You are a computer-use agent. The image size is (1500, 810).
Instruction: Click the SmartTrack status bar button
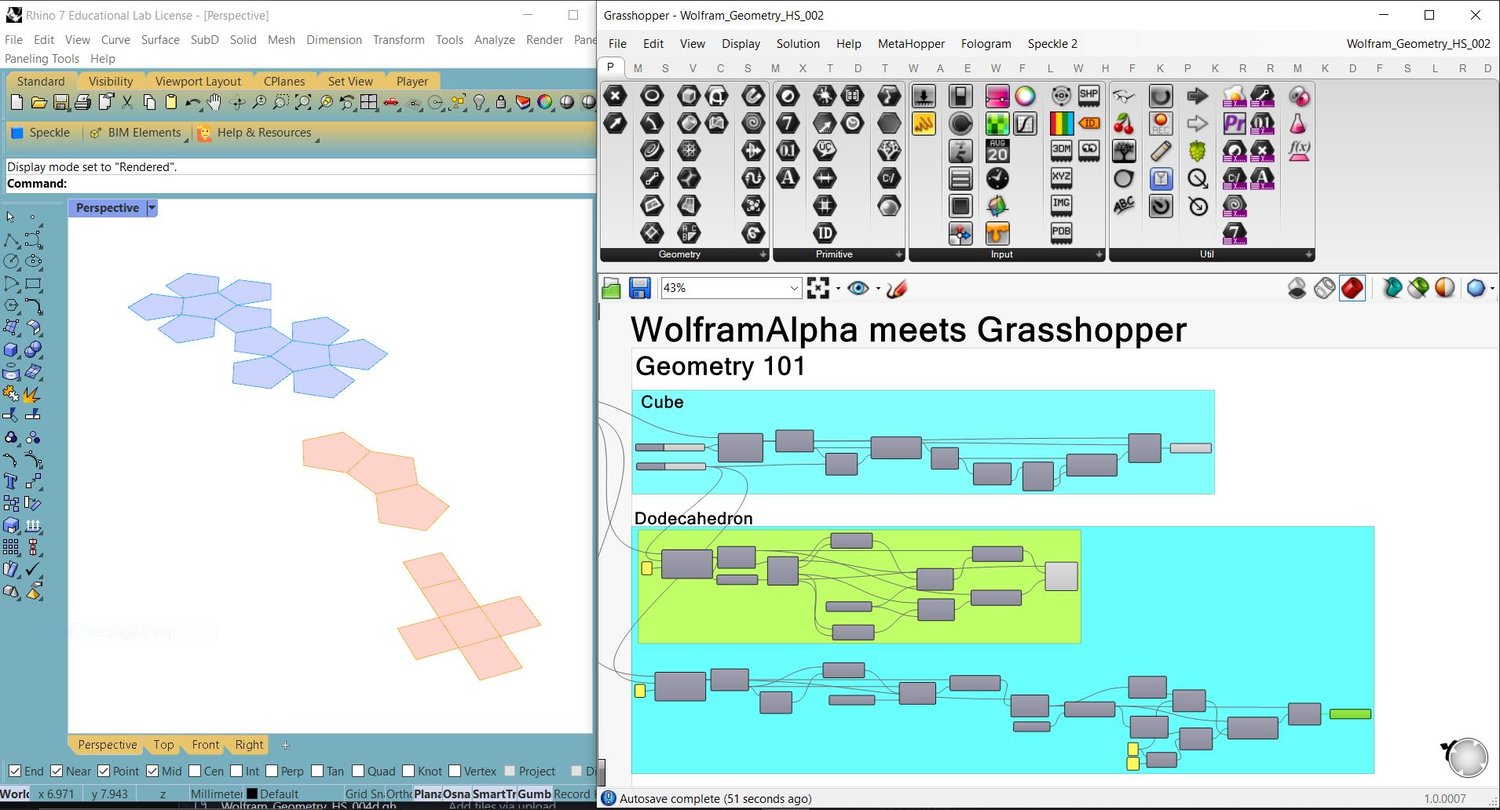click(494, 794)
